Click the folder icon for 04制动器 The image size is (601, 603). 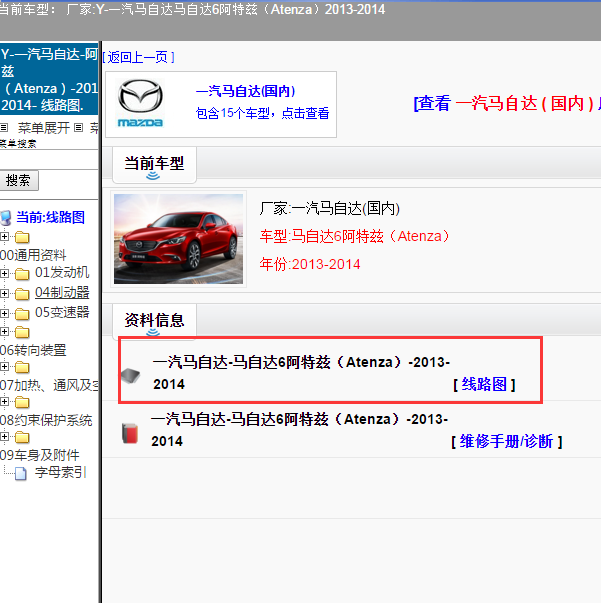(22, 294)
